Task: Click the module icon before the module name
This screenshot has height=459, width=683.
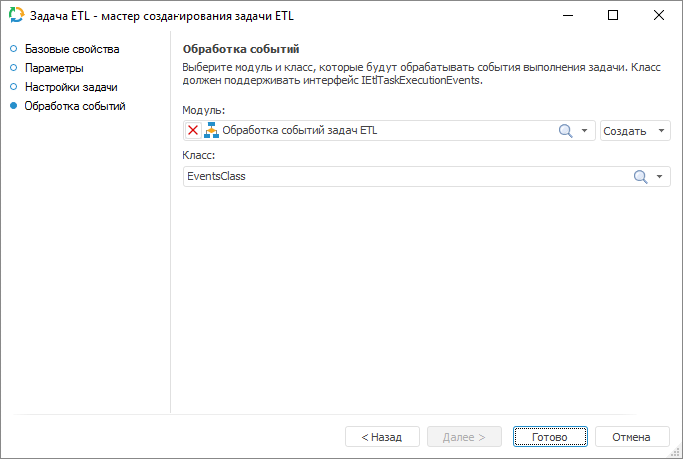Action: 211,131
